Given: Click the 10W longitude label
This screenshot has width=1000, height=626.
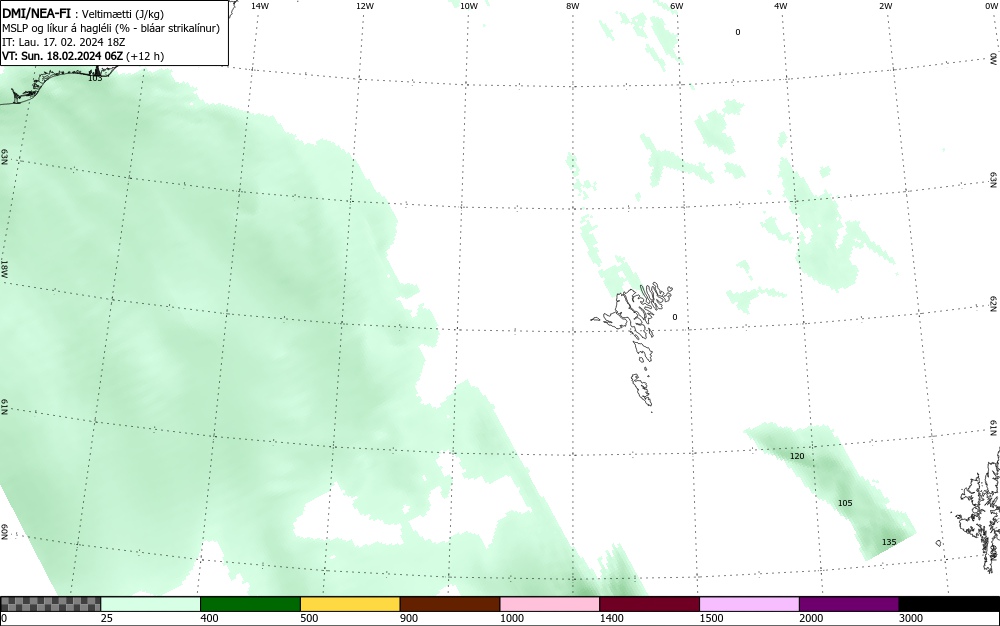Looking at the screenshot, I should tap(469, 6).
